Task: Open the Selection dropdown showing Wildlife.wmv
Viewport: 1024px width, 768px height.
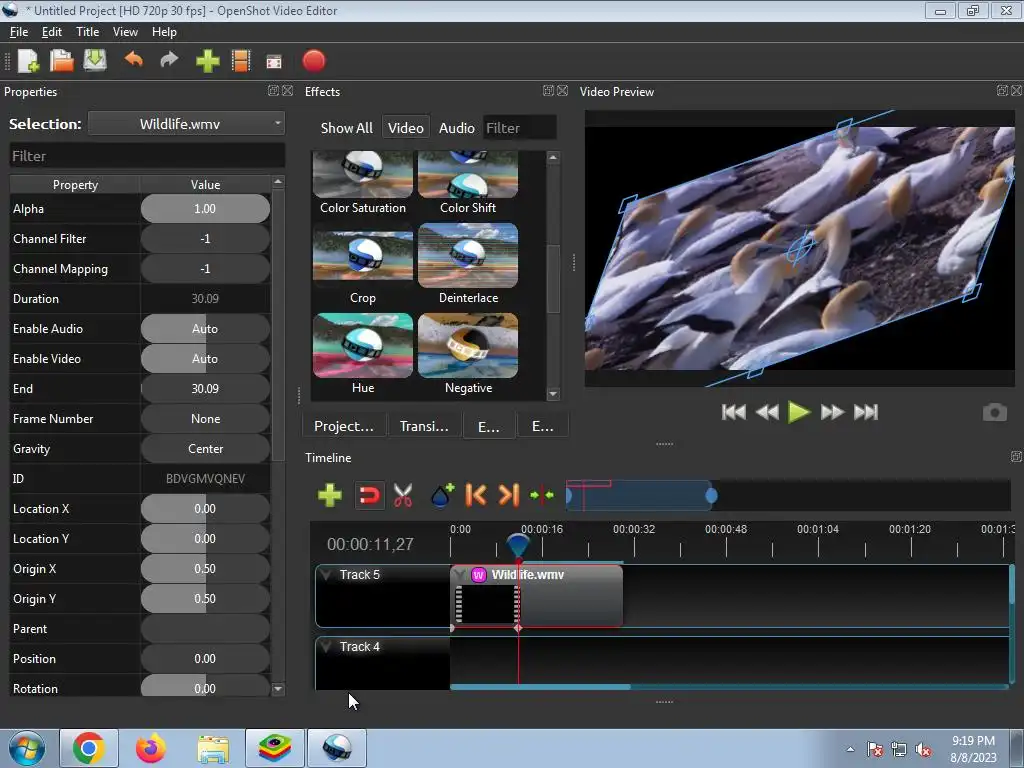Action: [x=187, y=124]
